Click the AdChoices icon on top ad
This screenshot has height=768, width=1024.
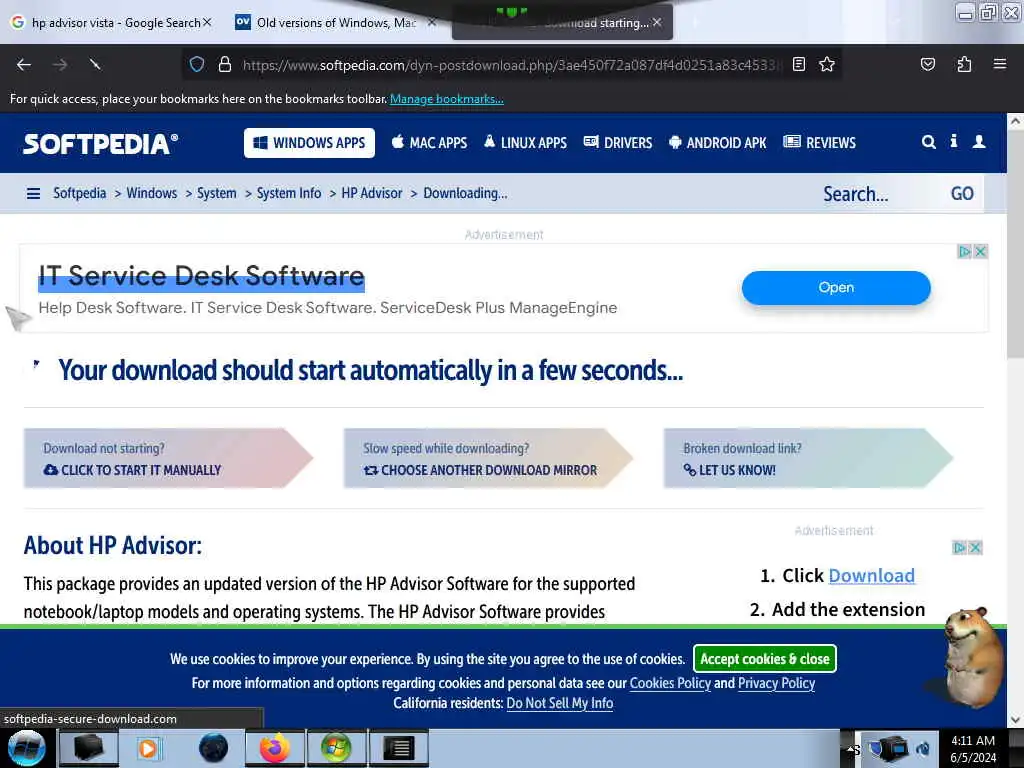point(964,251)
